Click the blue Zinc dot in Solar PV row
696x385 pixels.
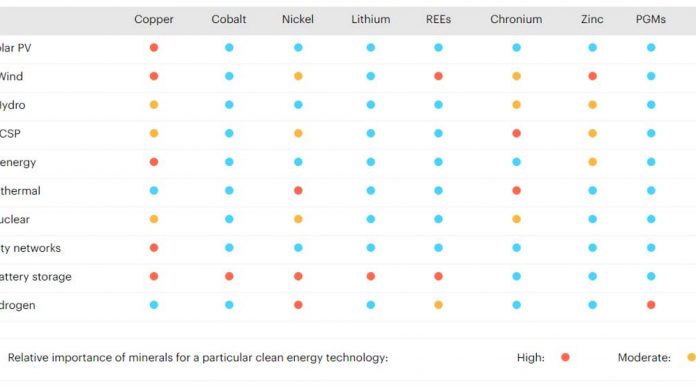pos(593,48)
